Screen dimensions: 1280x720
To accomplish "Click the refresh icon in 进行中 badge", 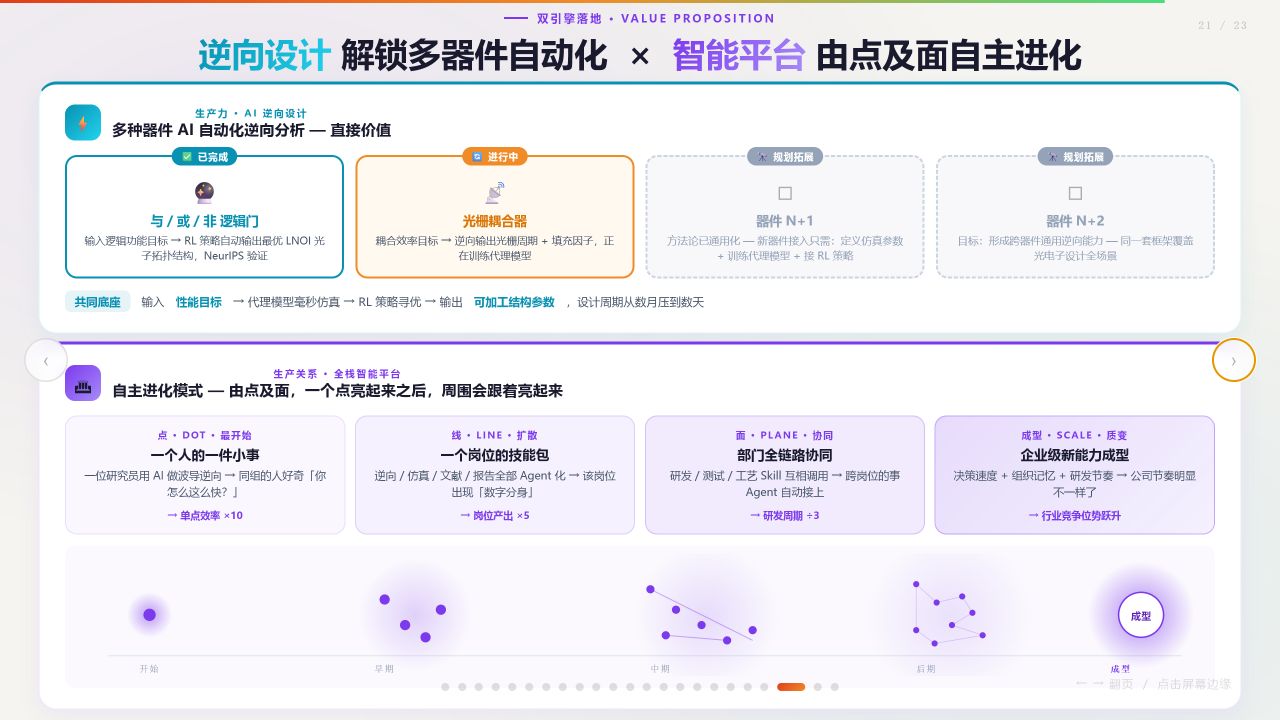I will [477, 157].
